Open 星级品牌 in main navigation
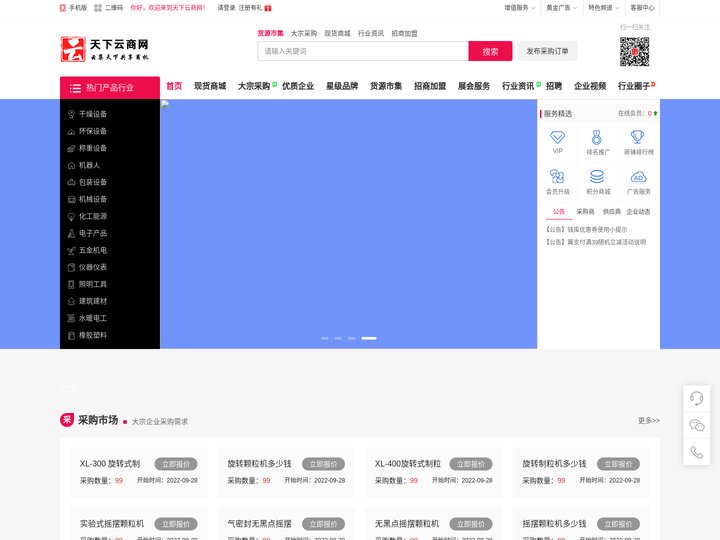Viewport: 720px width, 540px height. (x=342, y=86)
